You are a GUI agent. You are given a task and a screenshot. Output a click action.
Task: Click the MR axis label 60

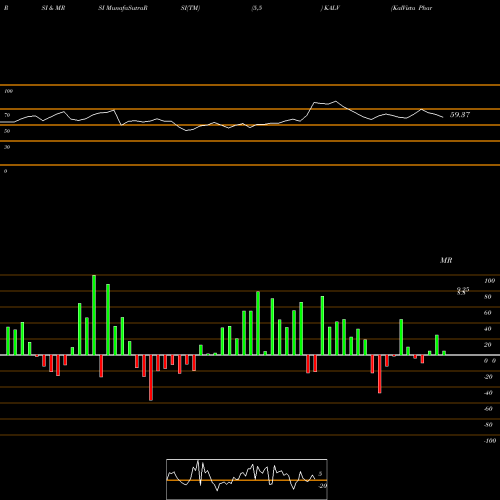[488, 313]
